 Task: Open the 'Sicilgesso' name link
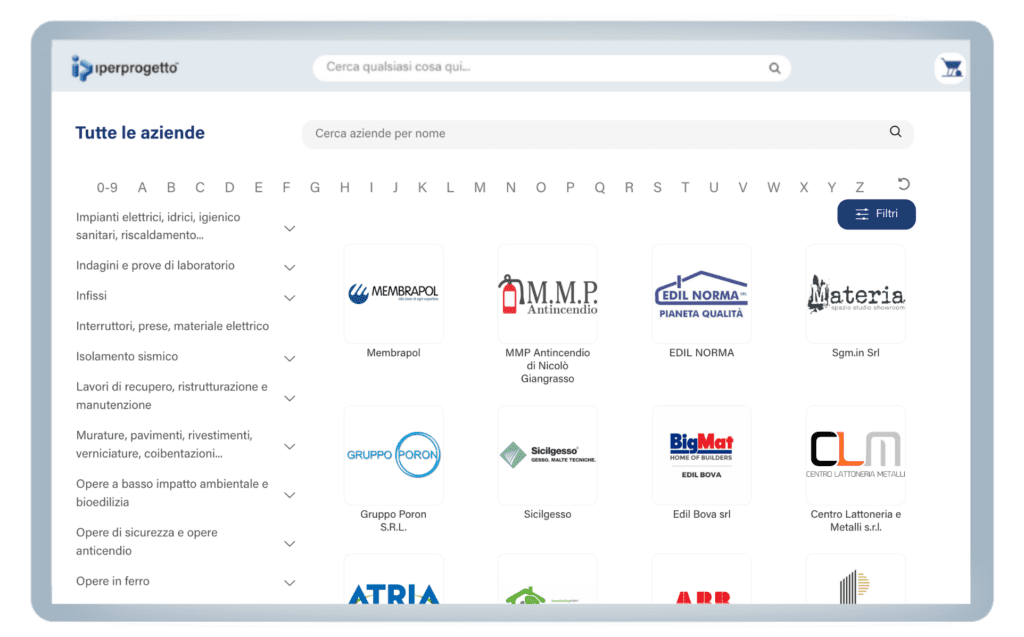(547, 514)
